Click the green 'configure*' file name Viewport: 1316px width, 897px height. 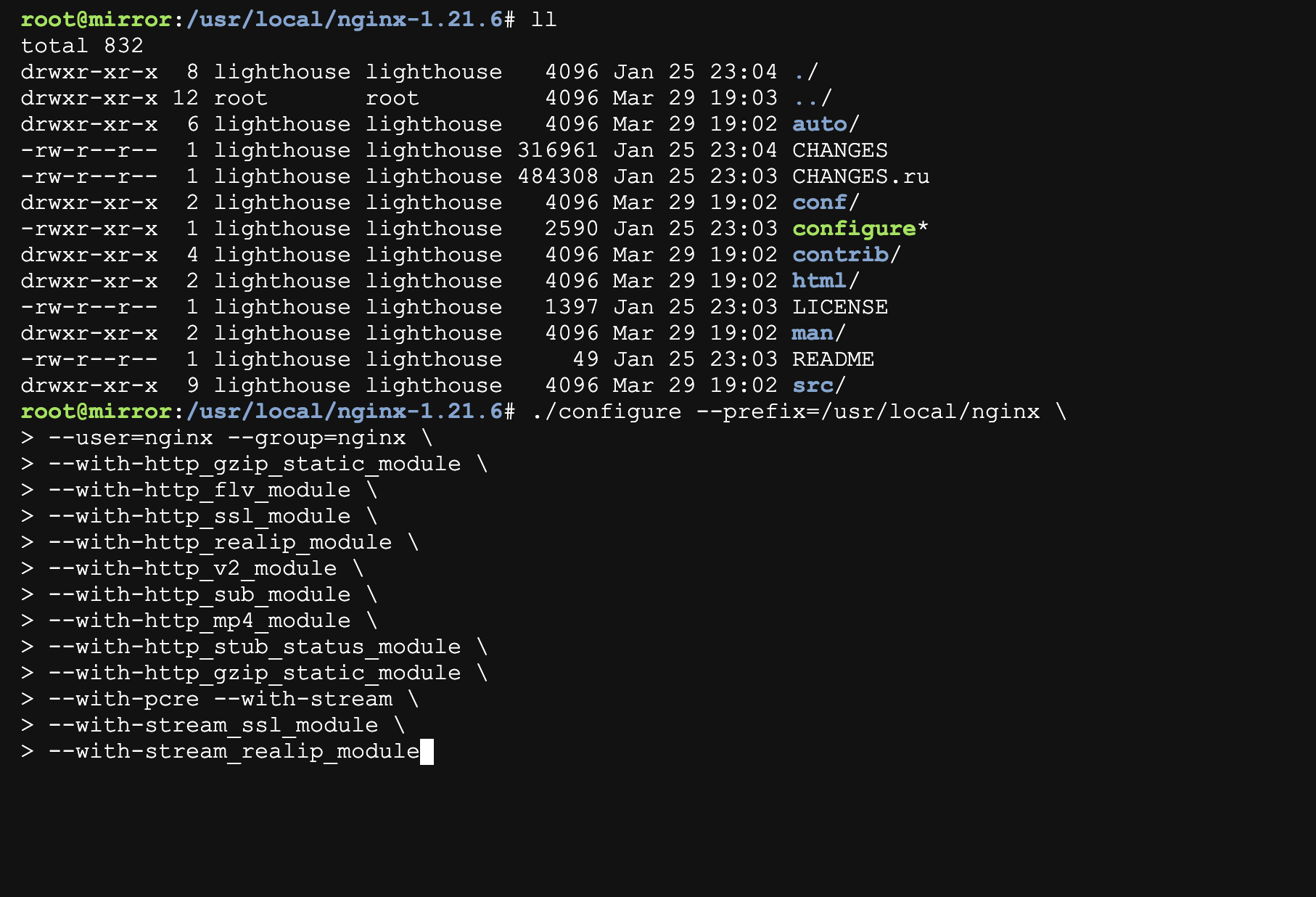[860, 229]
